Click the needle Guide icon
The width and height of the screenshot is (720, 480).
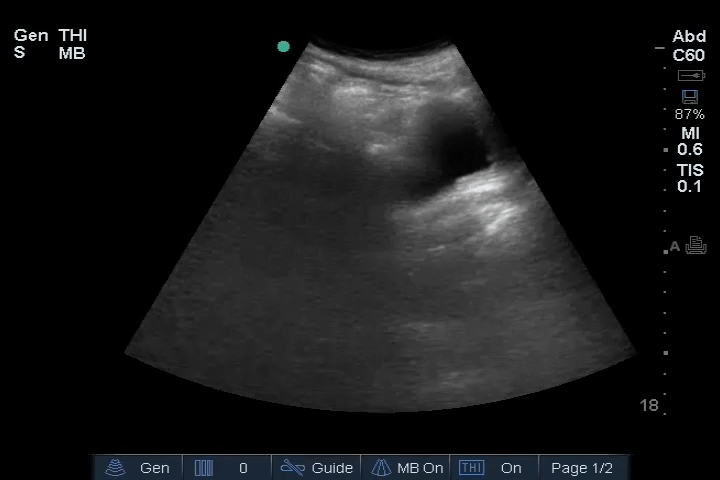coord(292,467)
